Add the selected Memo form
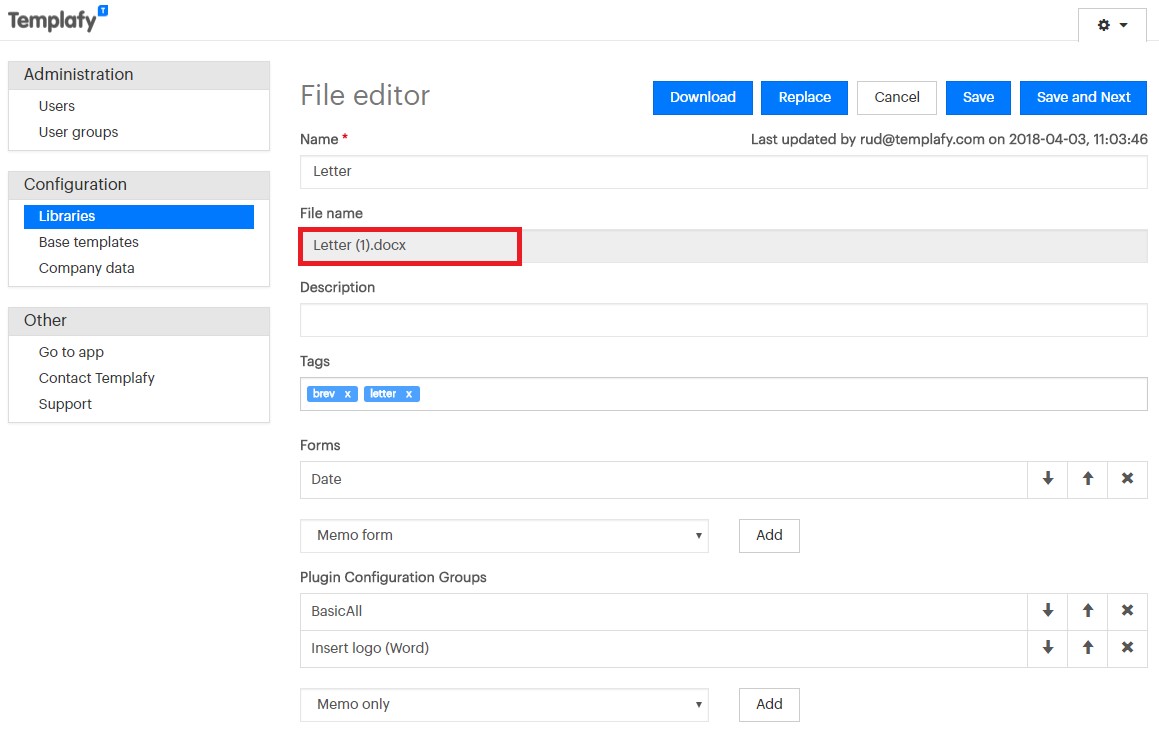1159x730 pixels. pos(769,536)
